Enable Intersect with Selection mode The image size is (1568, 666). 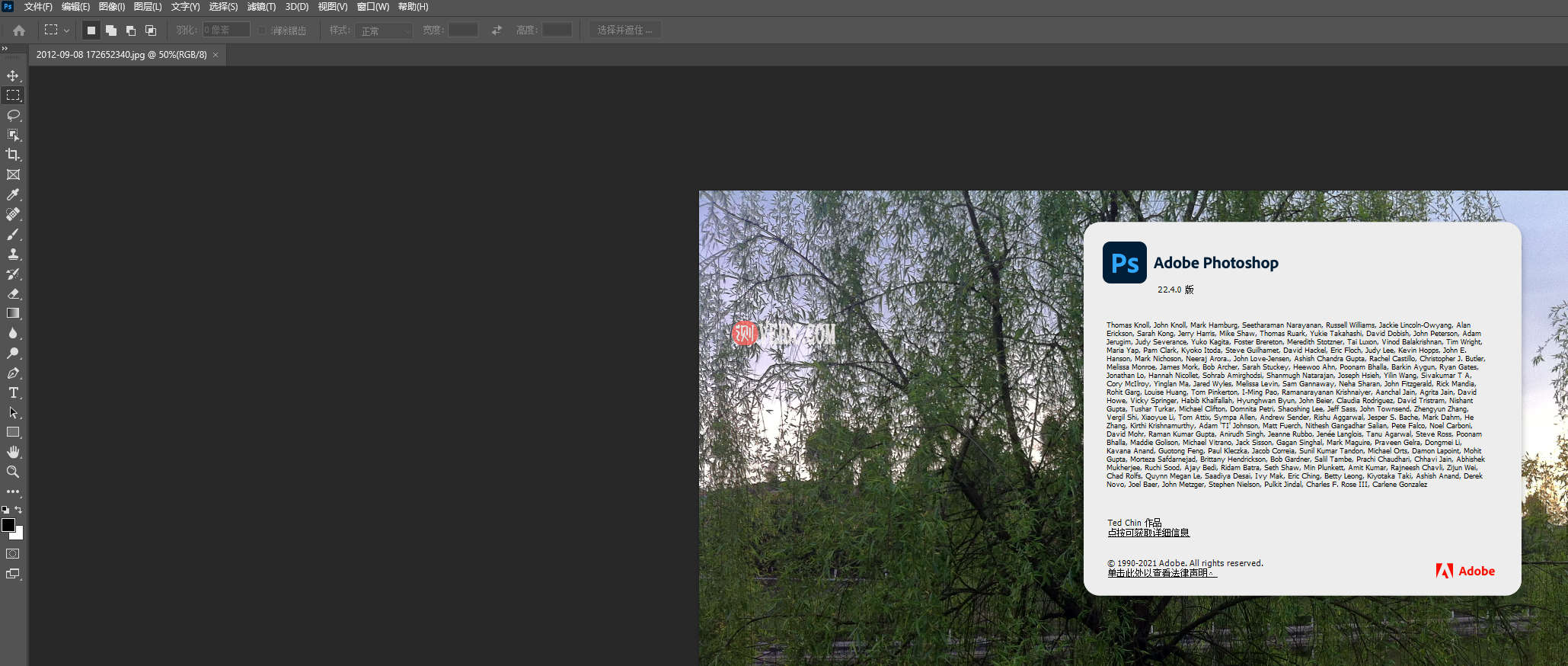click(x=151, y=30)
